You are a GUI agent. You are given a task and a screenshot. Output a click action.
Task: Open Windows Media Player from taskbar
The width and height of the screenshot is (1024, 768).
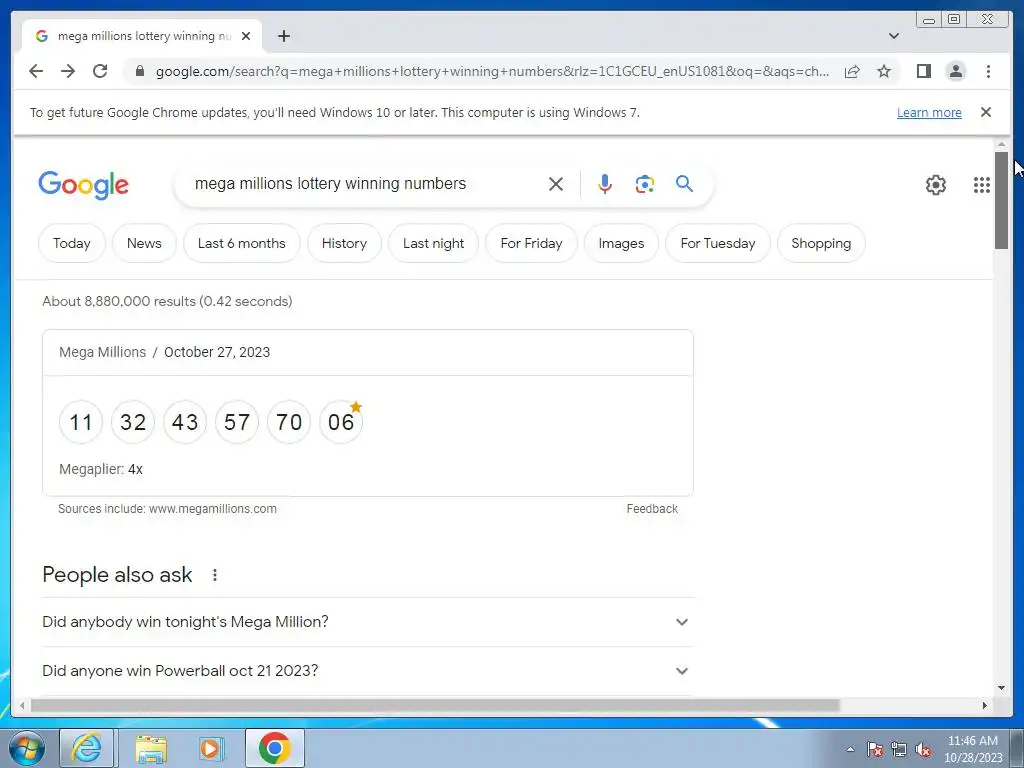click(x=210, y=748)
